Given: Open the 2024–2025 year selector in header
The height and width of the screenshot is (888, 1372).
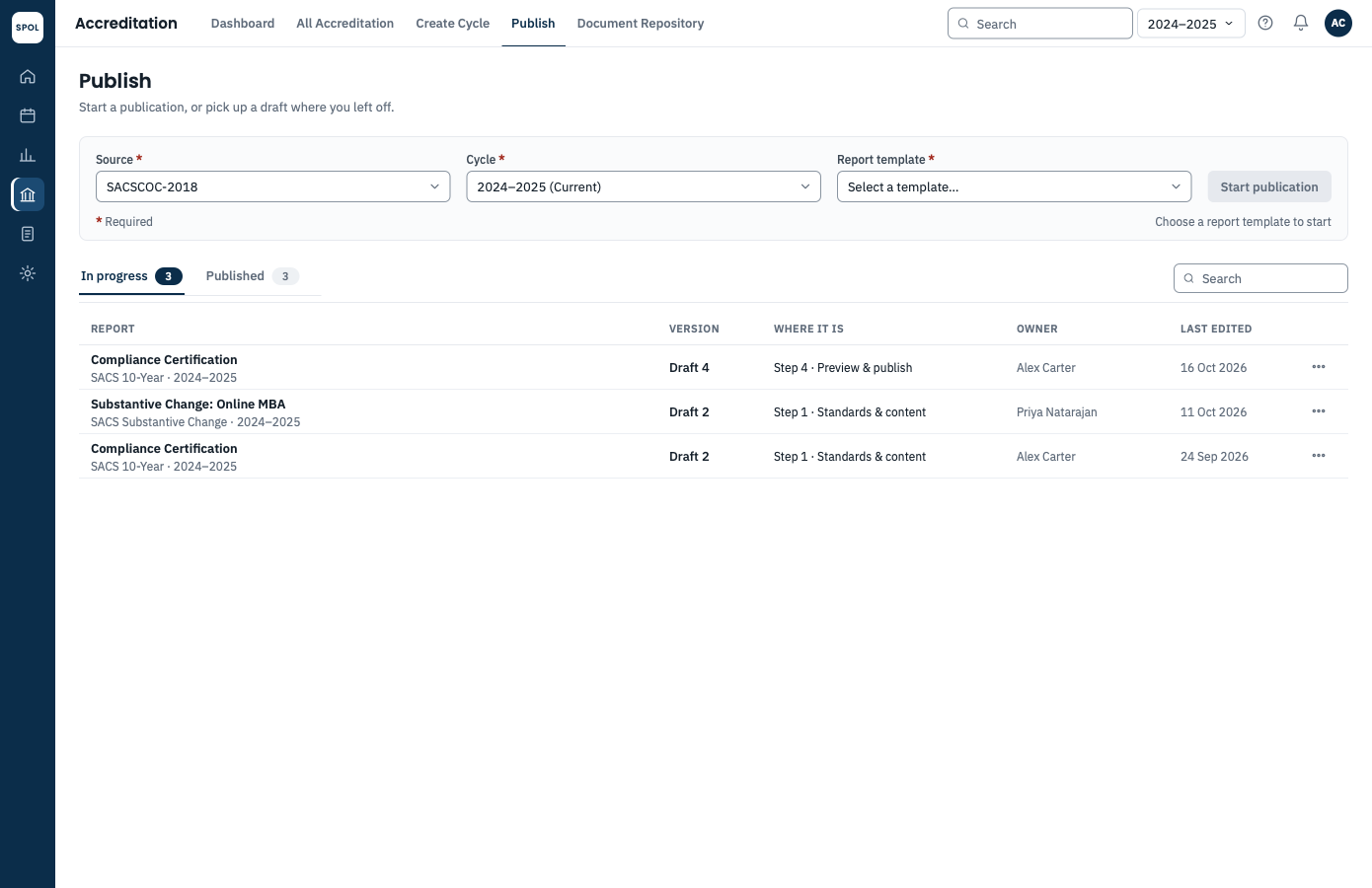Looking at the screenshot, I should [x=1191, y=24].
